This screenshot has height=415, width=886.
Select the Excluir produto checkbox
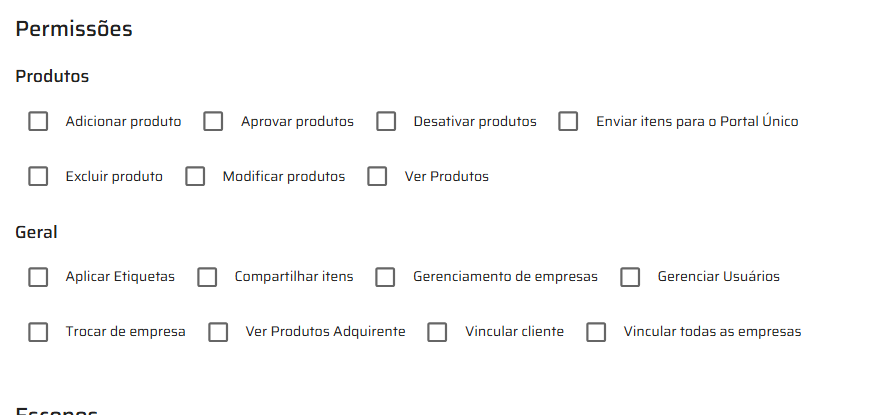point(38,177)
